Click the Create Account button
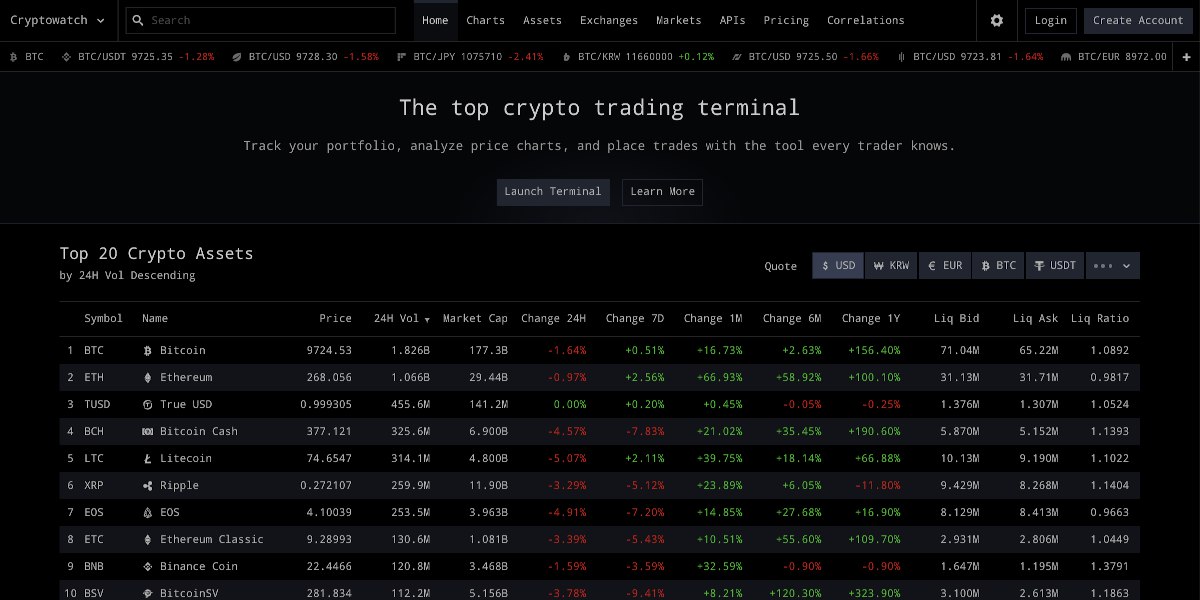This screenshot has height=600, width=1200. pyautogui.click(x=1138, y=20)
